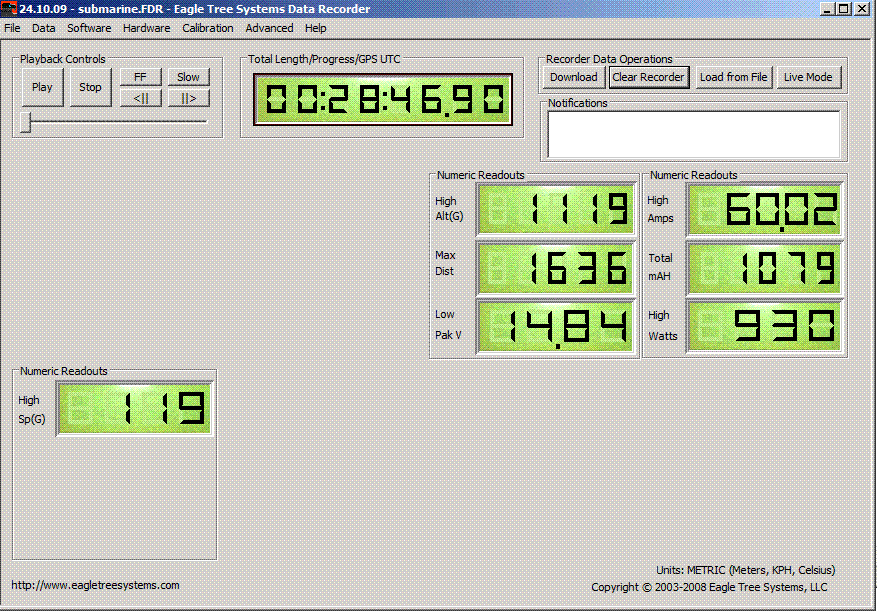Click the Total Length/Progress/GPS UTC label
This screenshot has height=611, width=877.
324,59
